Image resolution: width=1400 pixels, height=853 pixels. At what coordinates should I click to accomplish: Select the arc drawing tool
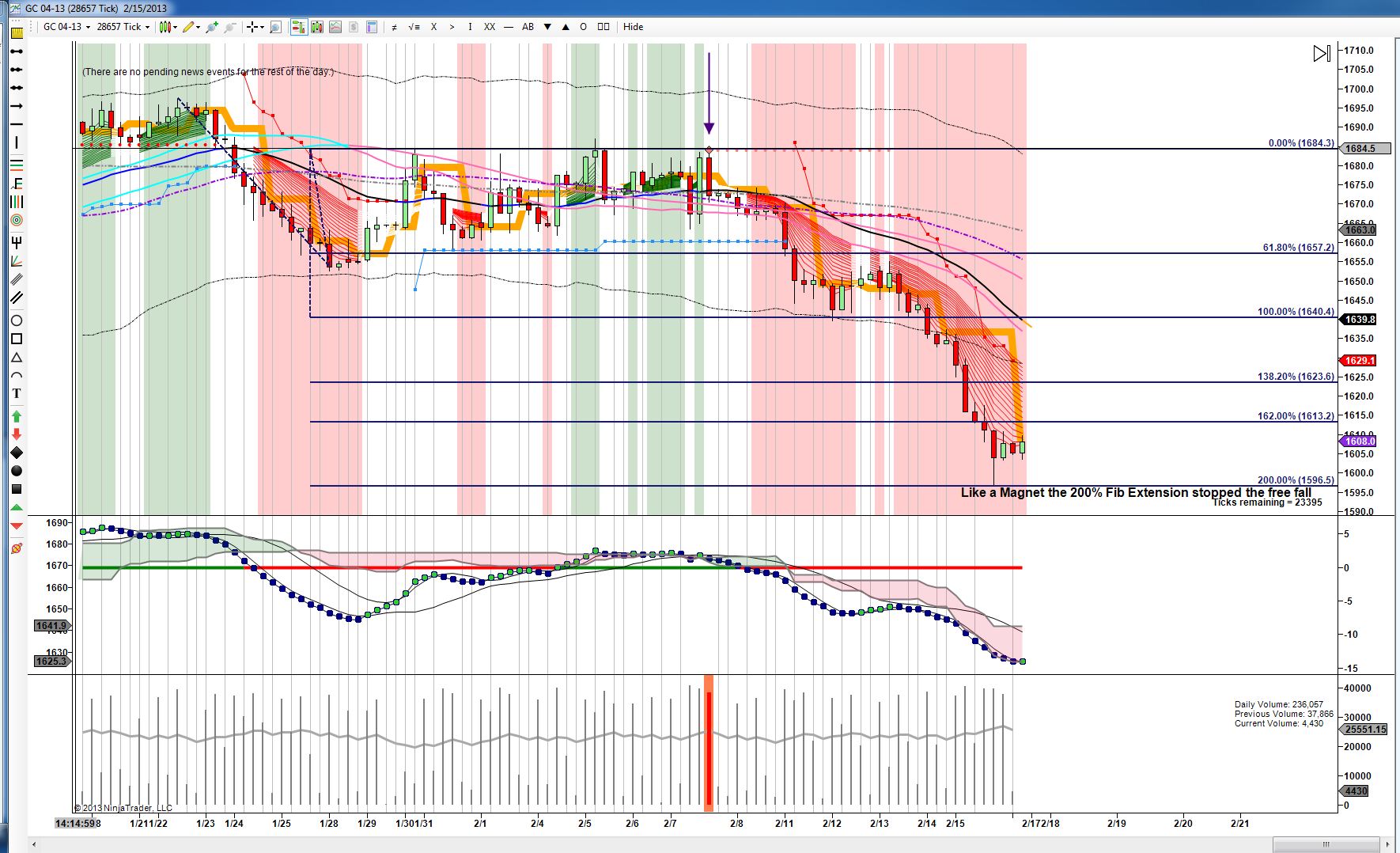click(15, 376)
